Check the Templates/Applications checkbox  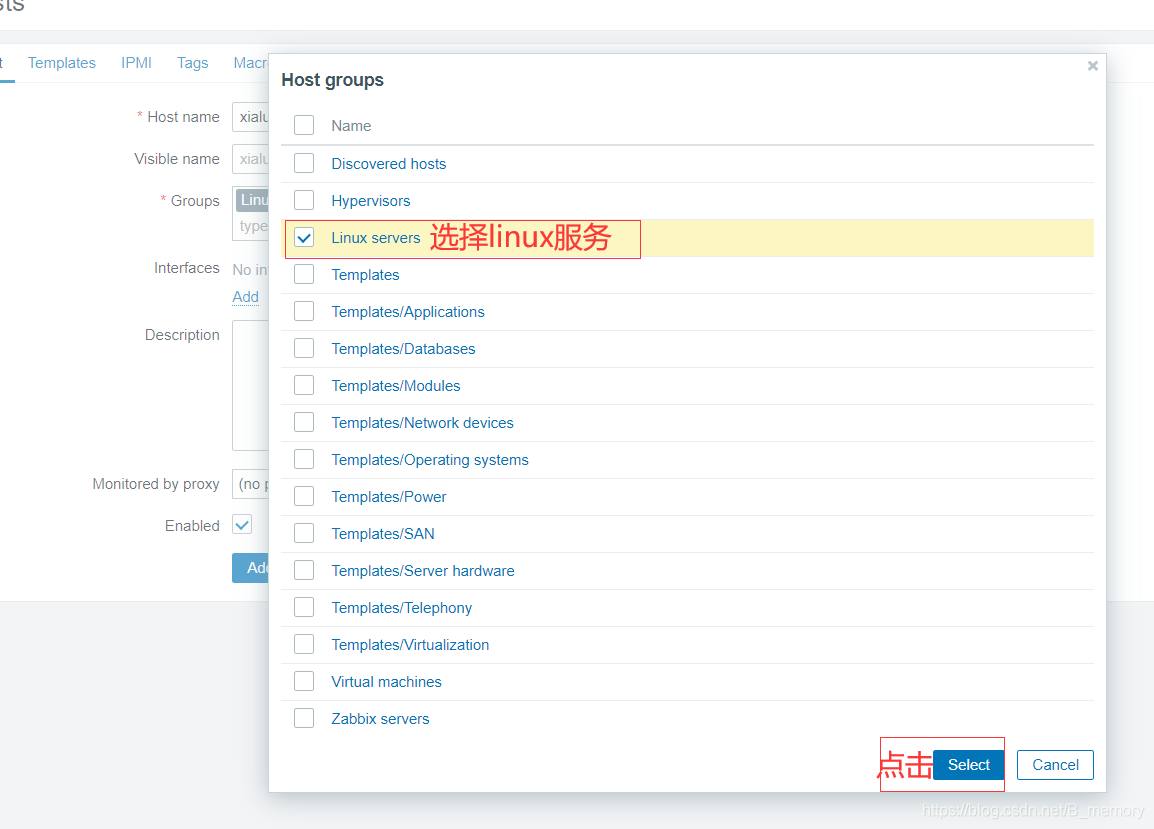304,311
